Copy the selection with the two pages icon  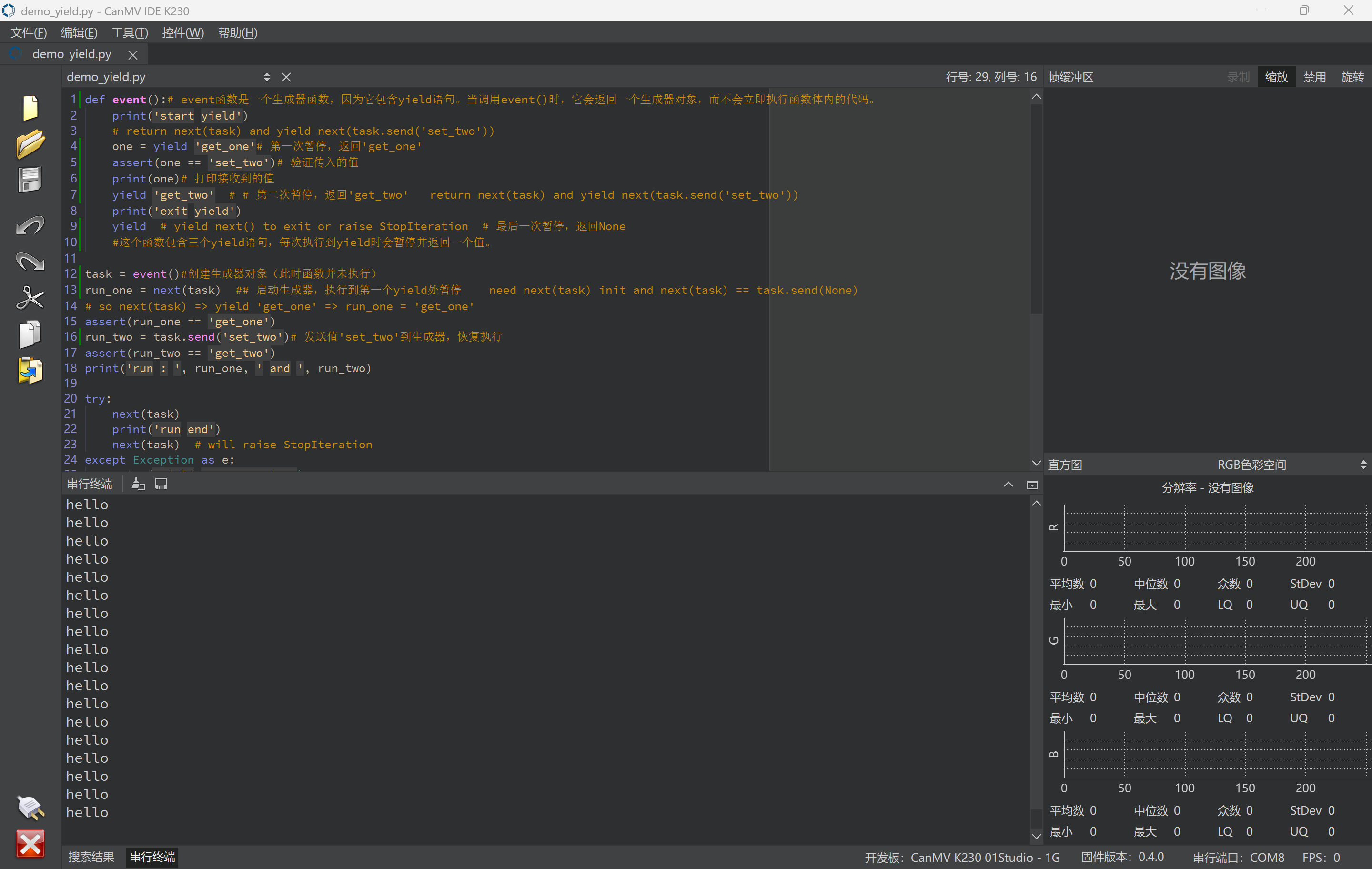pos(30,334)
